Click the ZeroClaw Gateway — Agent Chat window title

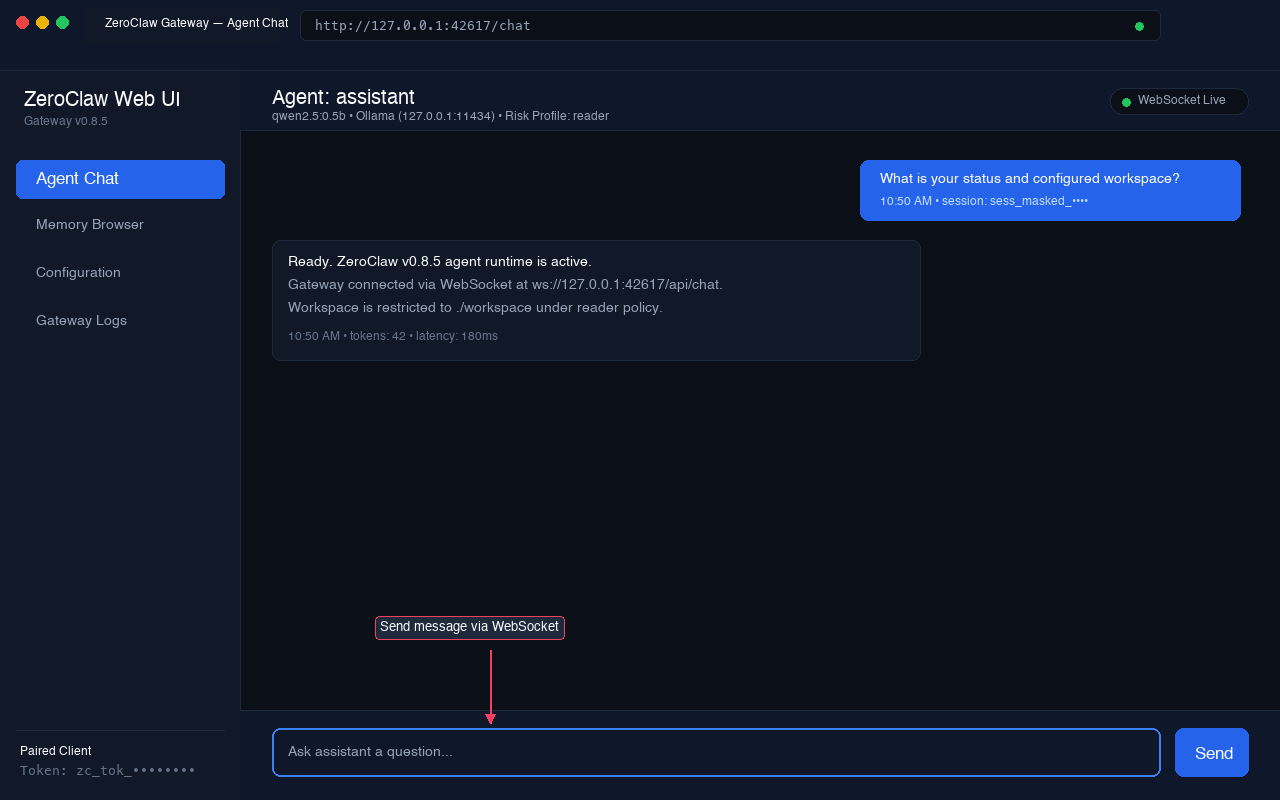pos(197,22)
